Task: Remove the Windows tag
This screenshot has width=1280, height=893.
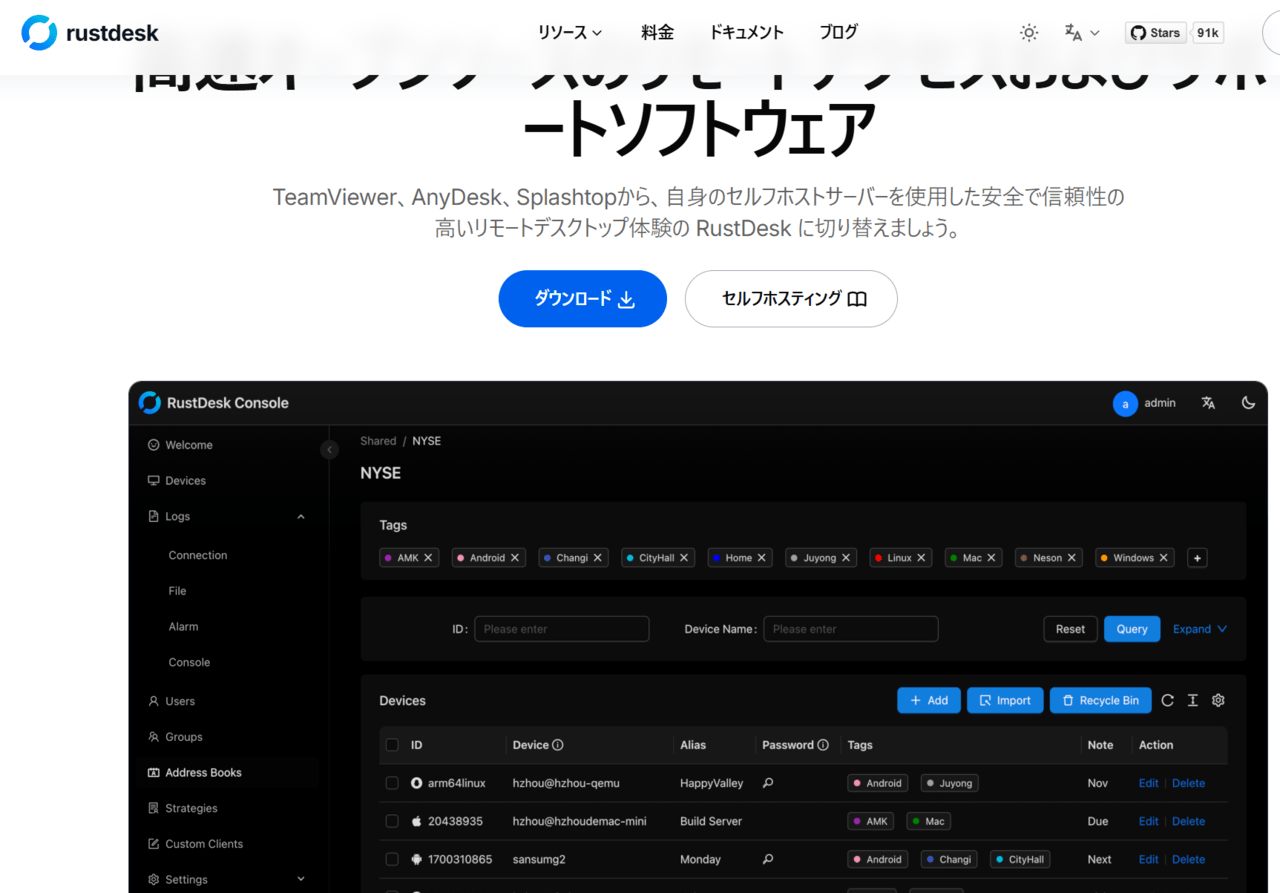Action: point(1164,558)
